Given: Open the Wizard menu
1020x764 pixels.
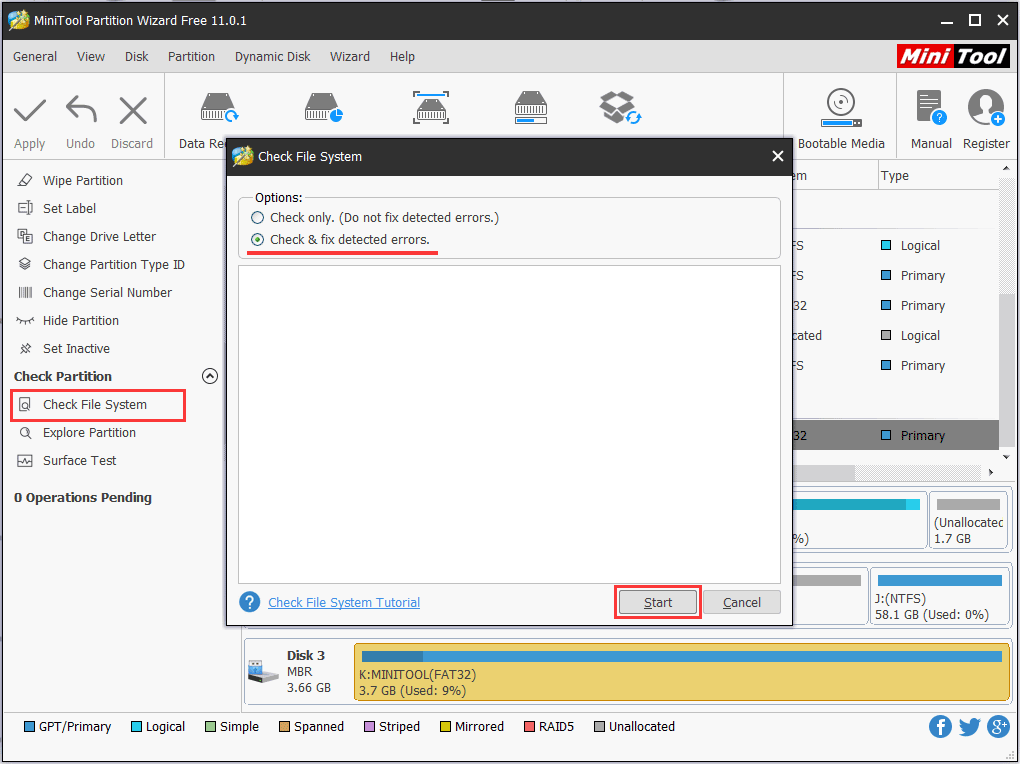Looking at the screenshot, I should [x=350, y=57].
